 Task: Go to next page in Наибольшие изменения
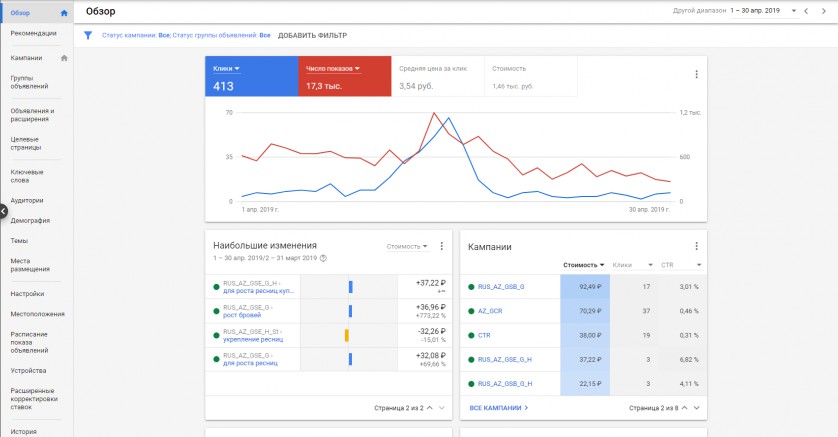coord(442,408)
